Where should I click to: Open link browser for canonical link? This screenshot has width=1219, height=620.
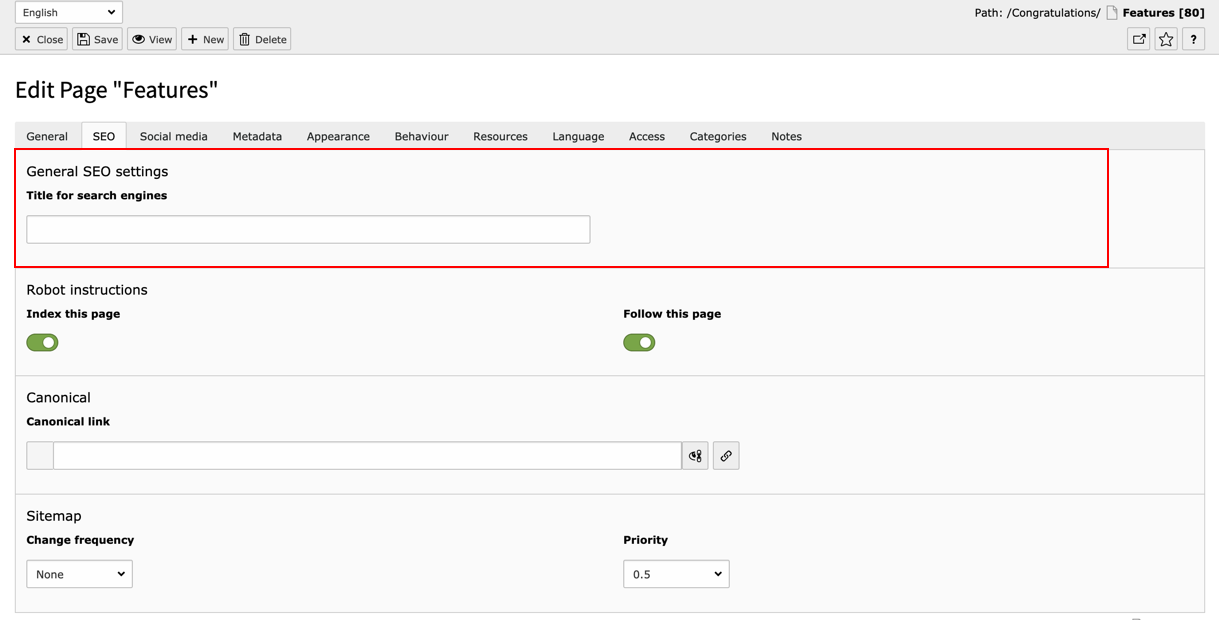coord(726,456)
